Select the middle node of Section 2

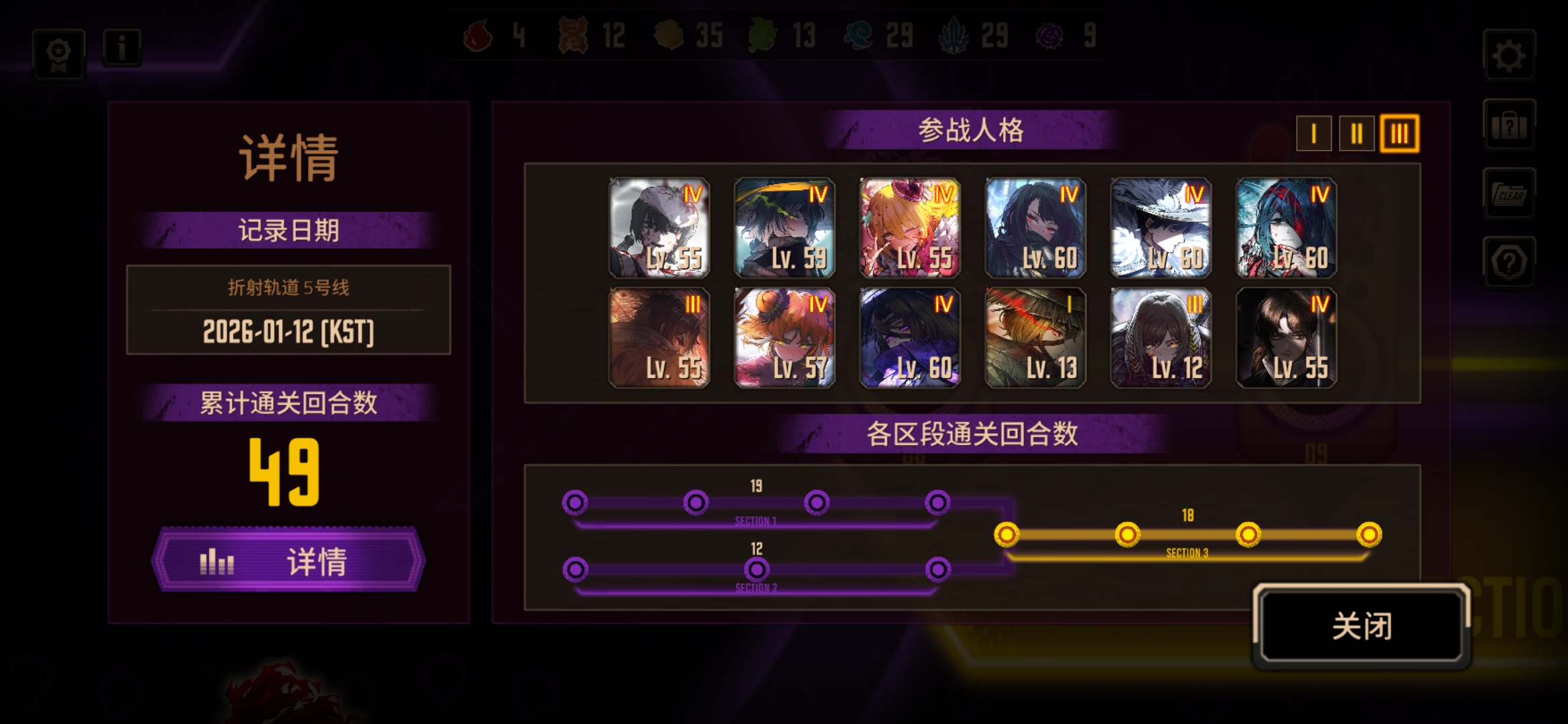tap(757, 570)
